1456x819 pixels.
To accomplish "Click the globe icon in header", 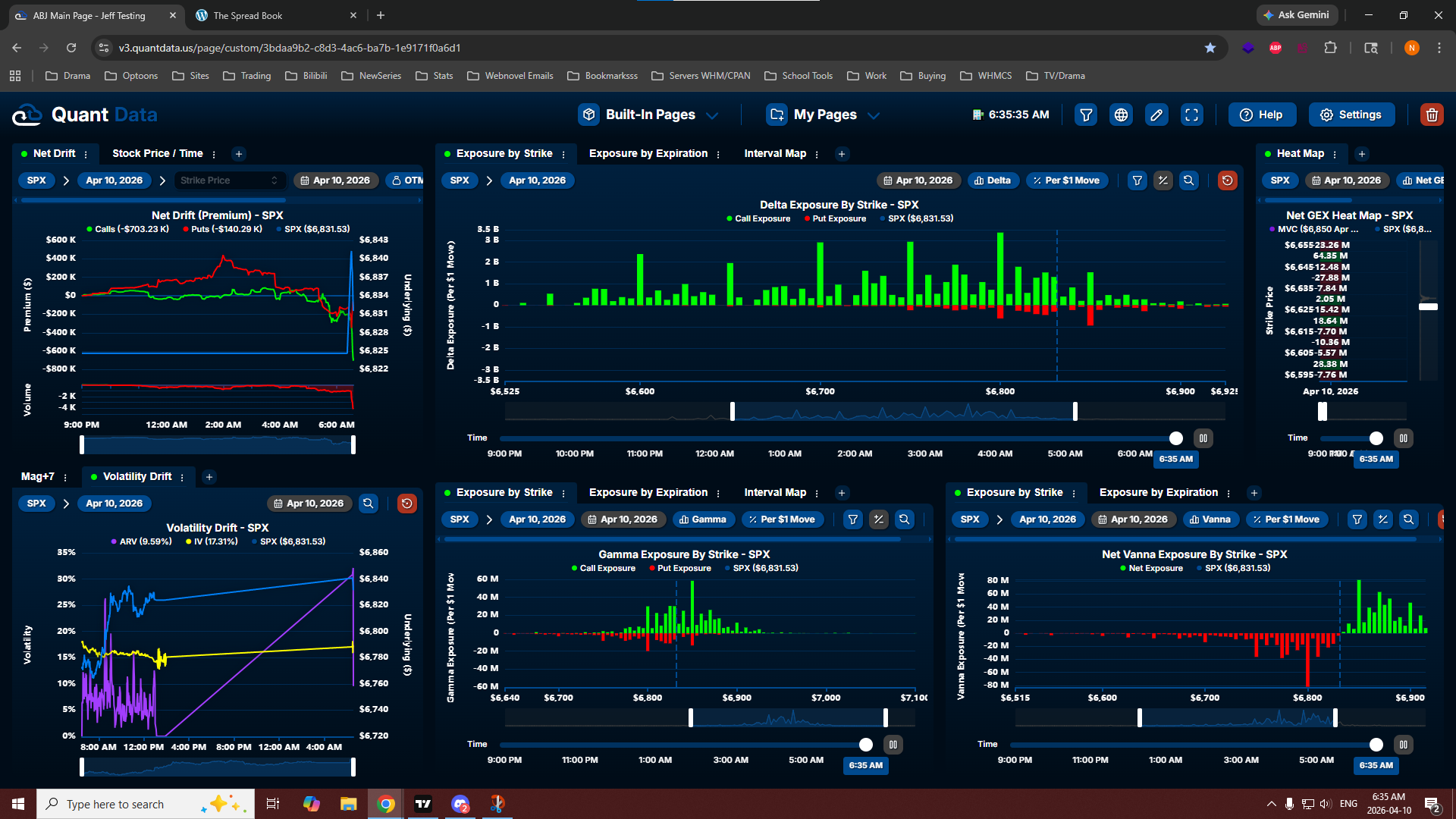I will (1121, 115).
